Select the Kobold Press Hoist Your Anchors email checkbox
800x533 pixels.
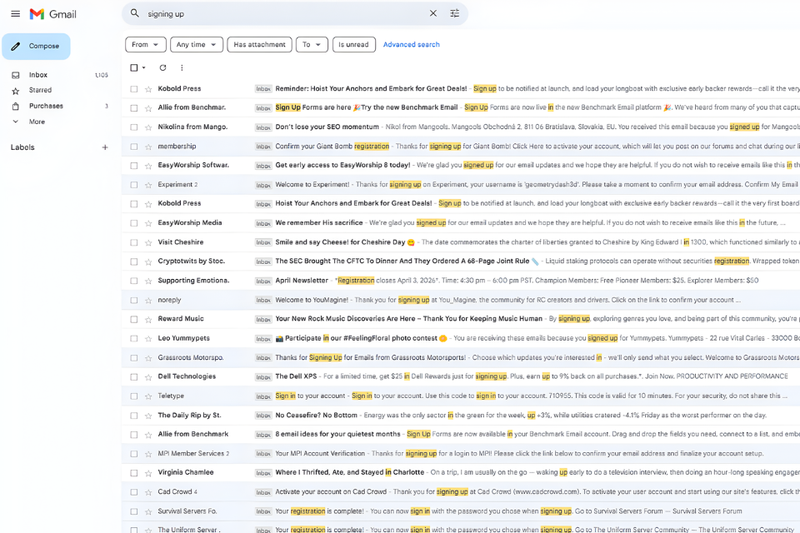[x=134, y=204]
